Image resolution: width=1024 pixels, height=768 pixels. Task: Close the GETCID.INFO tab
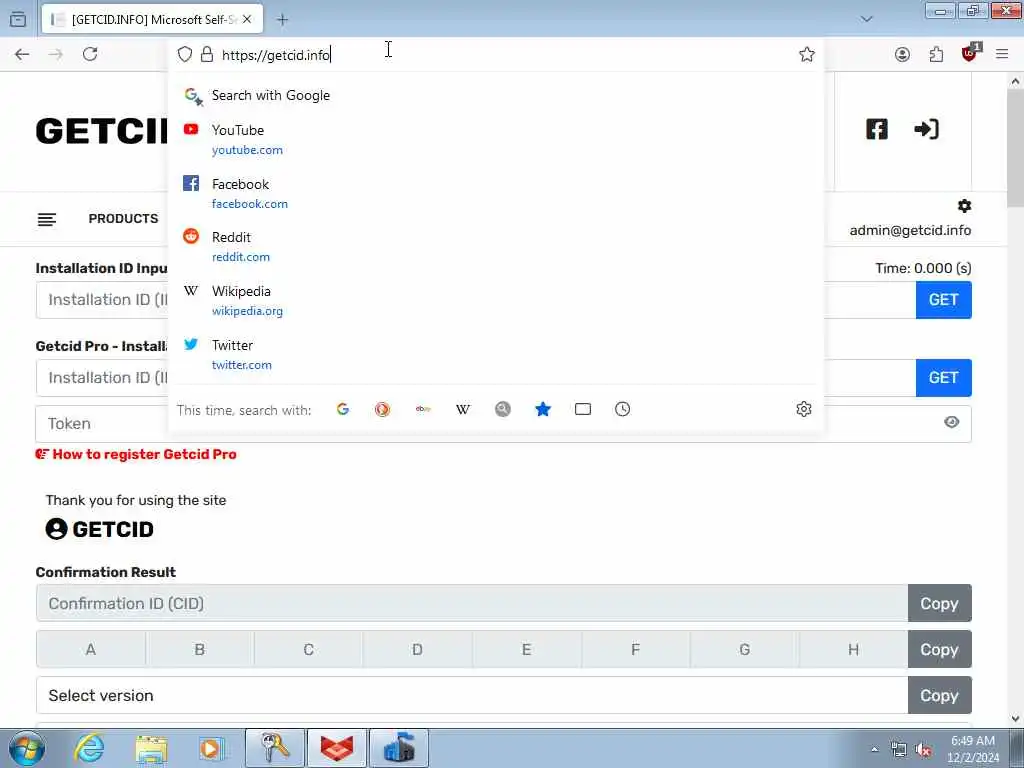click(x=247, y=20)
